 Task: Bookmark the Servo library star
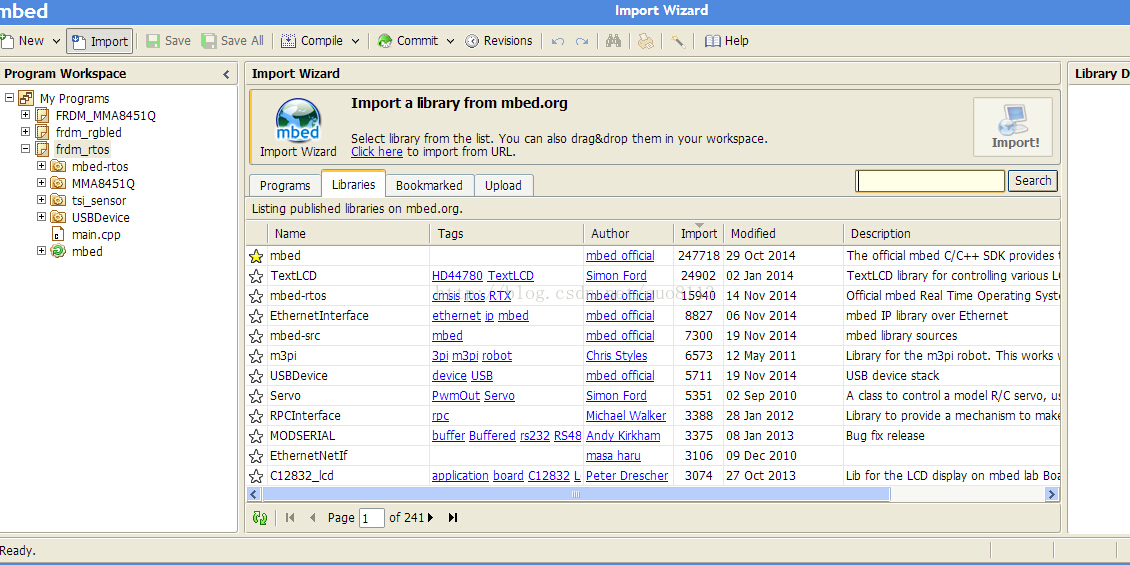pyautogui.click(x=256, y=396)
